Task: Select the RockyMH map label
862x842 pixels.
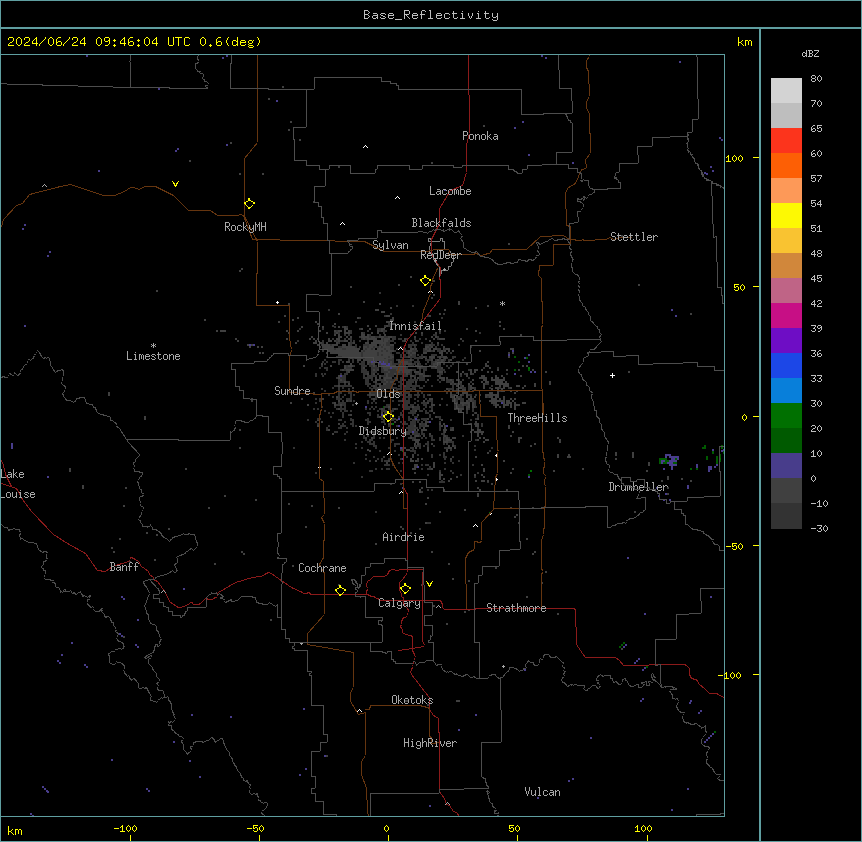Action: click(x=245, y=227)
